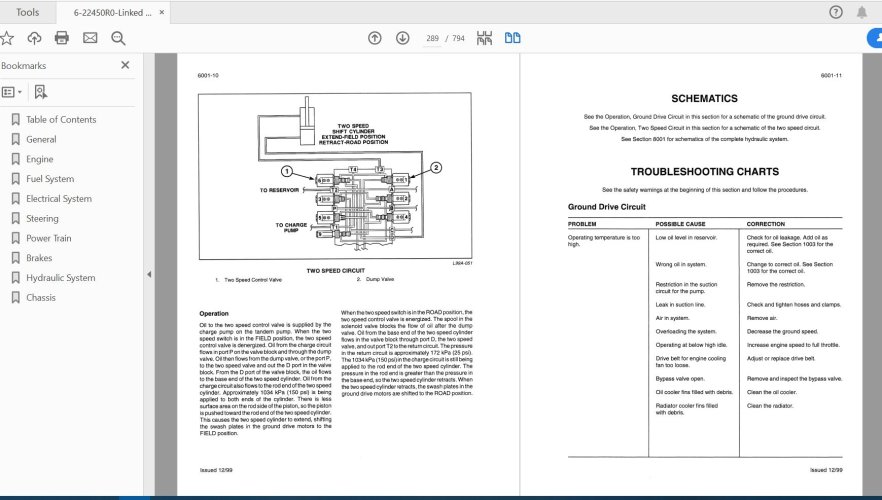Click the bookmark icon beside Steering

coord(16,218)
